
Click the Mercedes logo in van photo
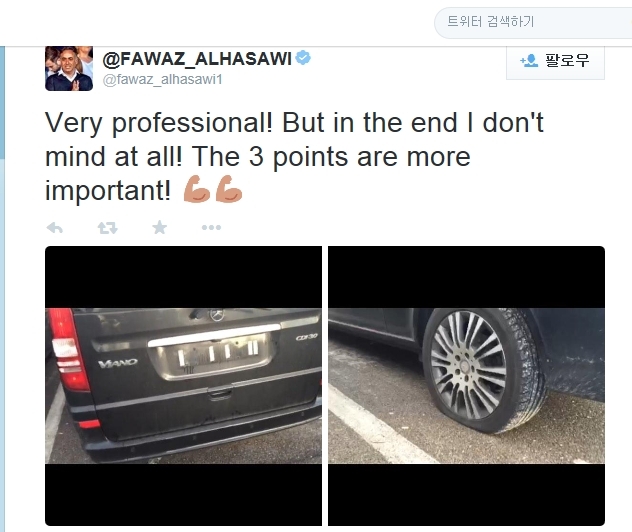tap(217, 314)
